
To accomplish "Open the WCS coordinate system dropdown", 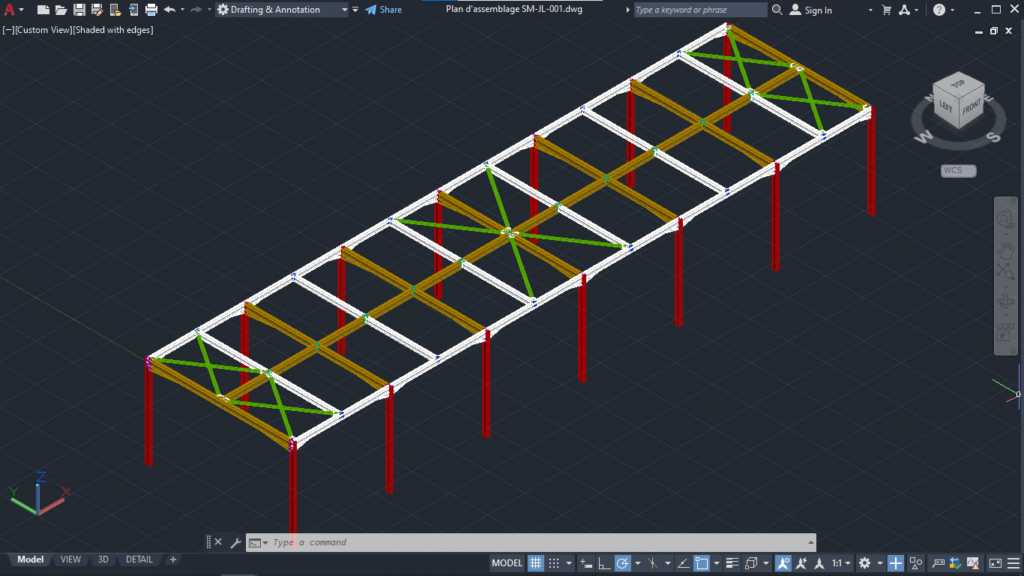I will point(958,170).
